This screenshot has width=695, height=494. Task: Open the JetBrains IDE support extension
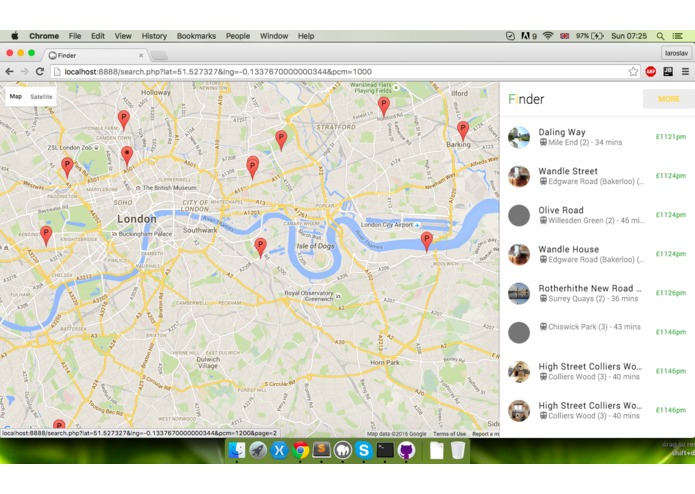(x=668, y=71)
